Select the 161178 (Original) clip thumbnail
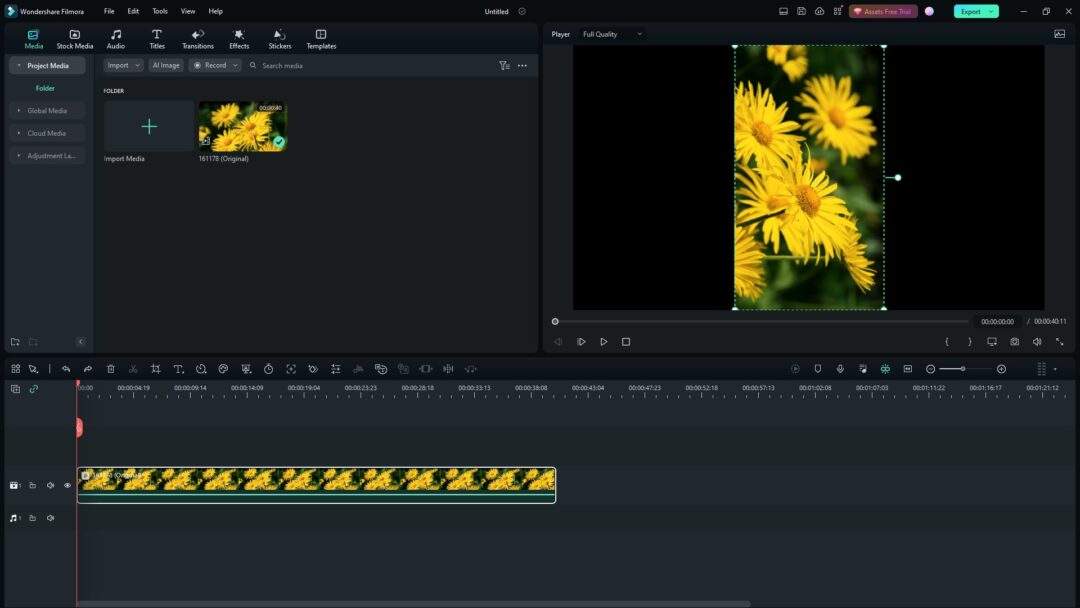The width and height of the screenshot is (1080, 608). pyautogui.click(x=242, y=126)
